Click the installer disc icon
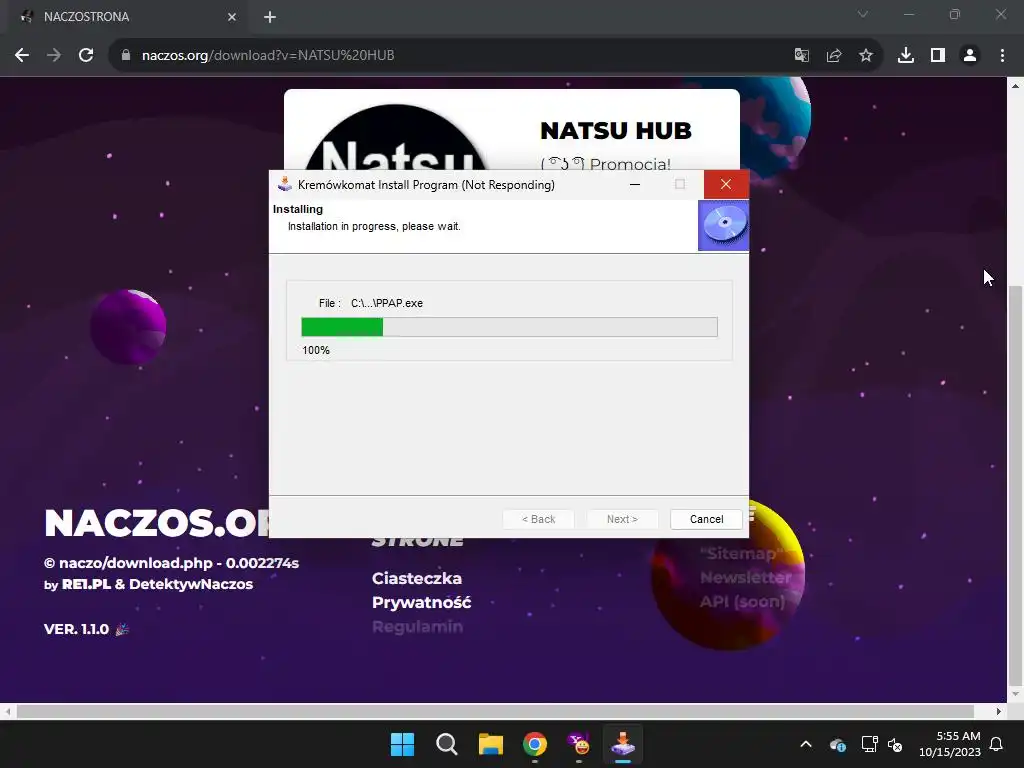Screen dimensions: 1024x768 (x=724, y=225)
